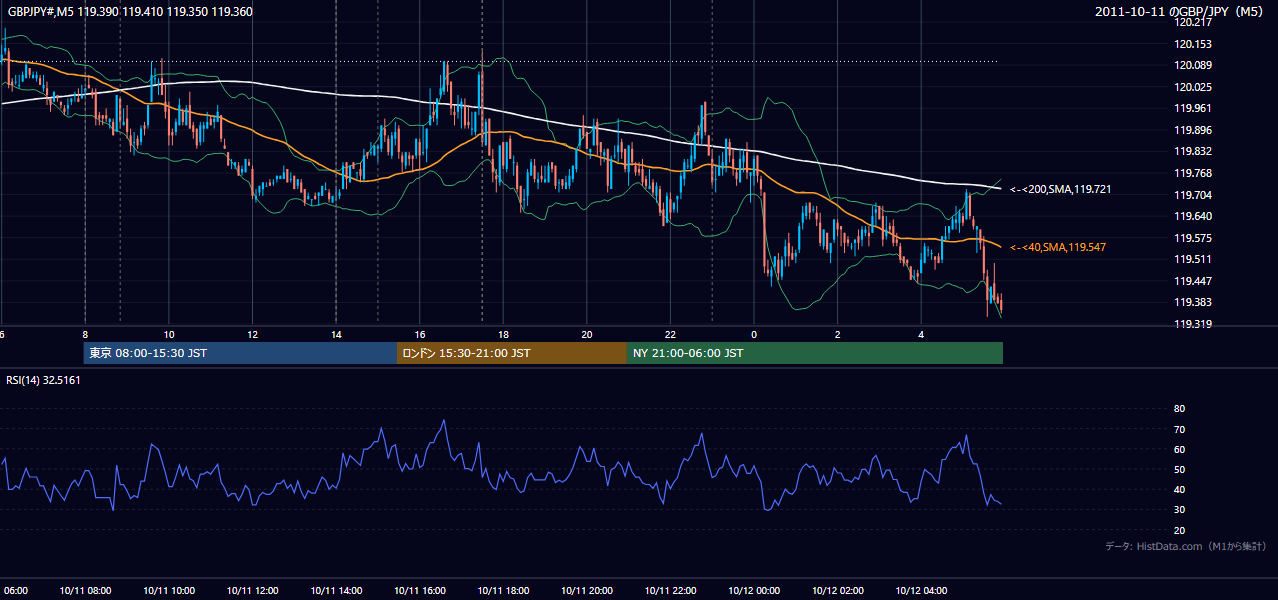Click price axis value 119.704

1195,195
